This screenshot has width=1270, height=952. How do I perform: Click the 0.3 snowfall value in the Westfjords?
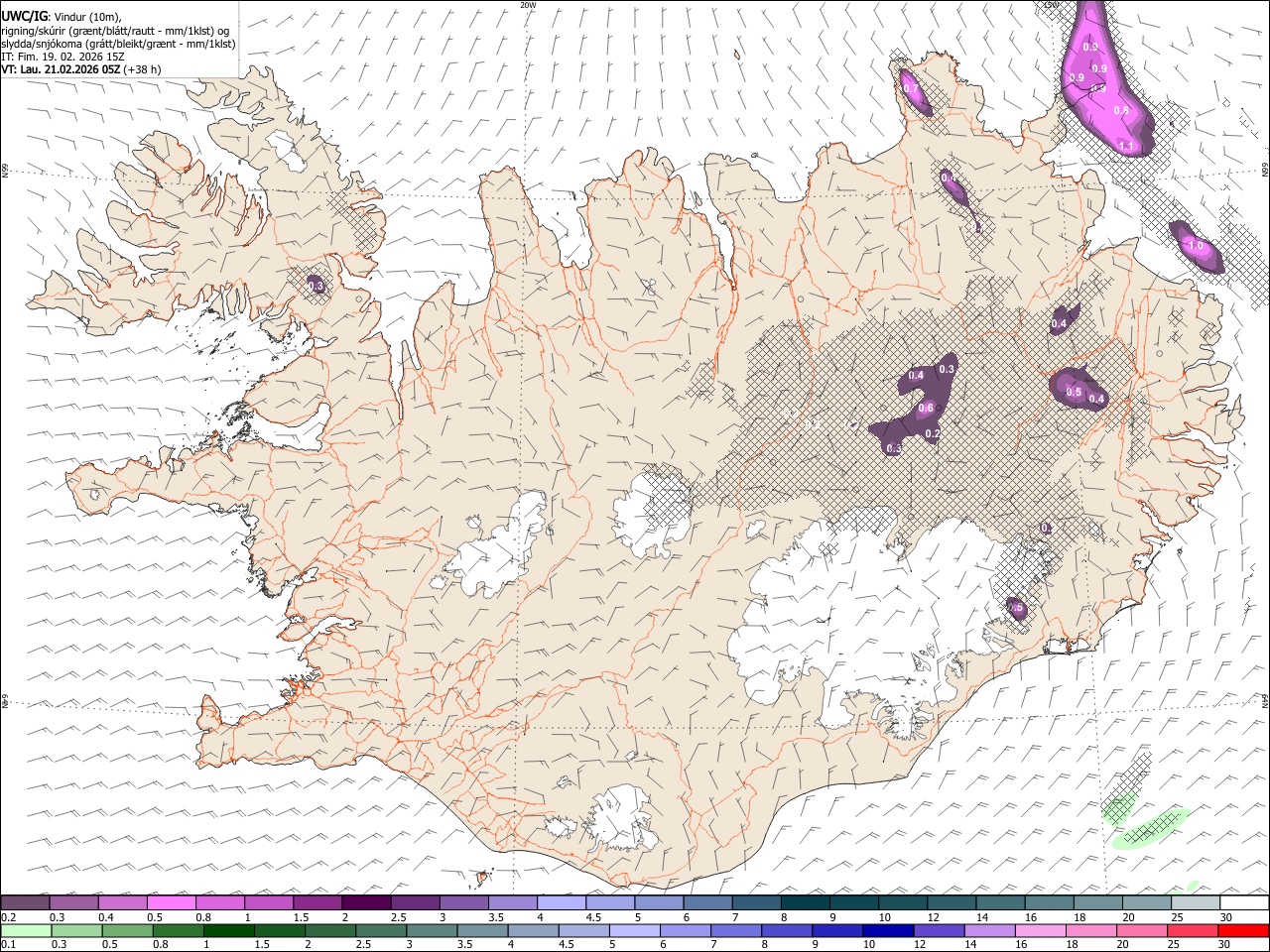(317, 286)
